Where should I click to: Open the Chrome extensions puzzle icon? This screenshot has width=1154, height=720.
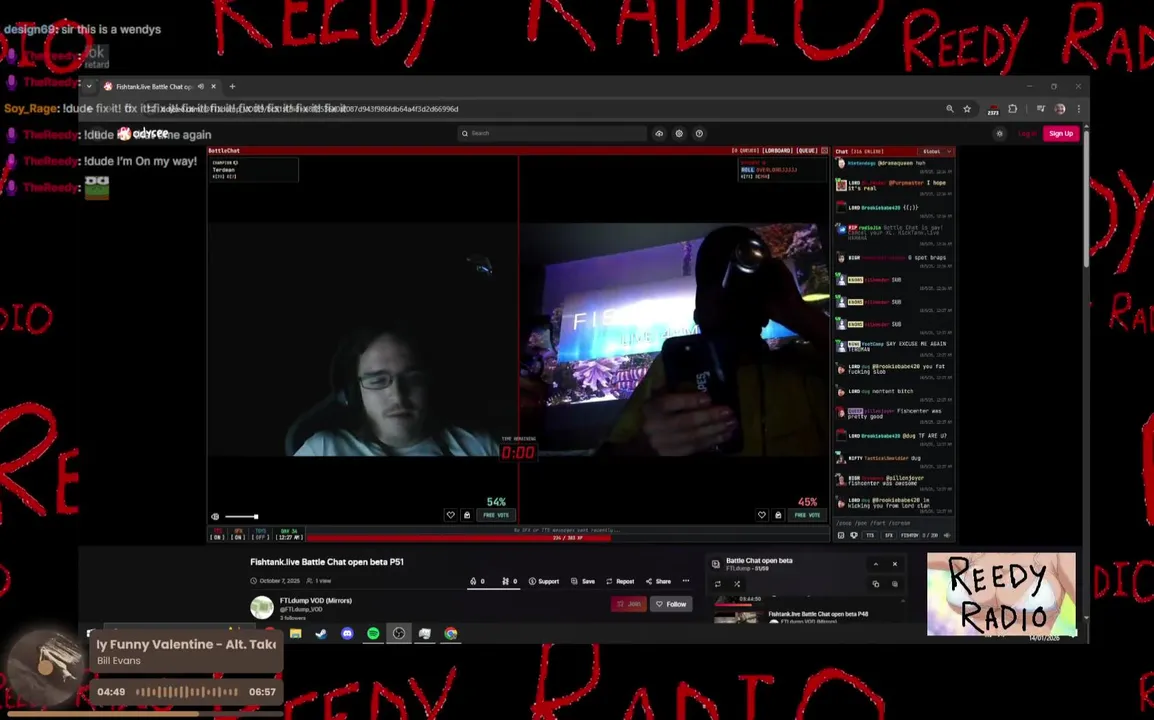1013,109
